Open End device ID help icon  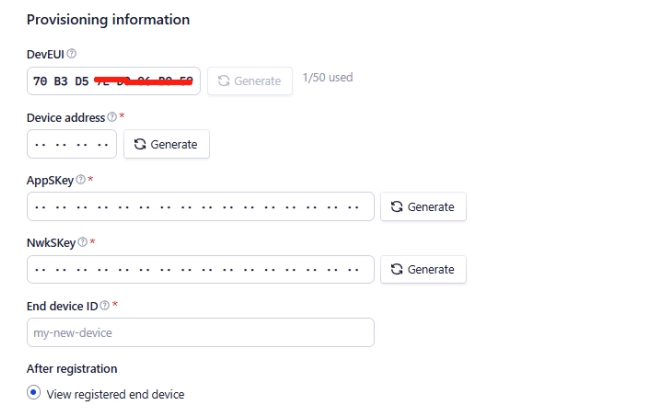[x=104, y=305]
